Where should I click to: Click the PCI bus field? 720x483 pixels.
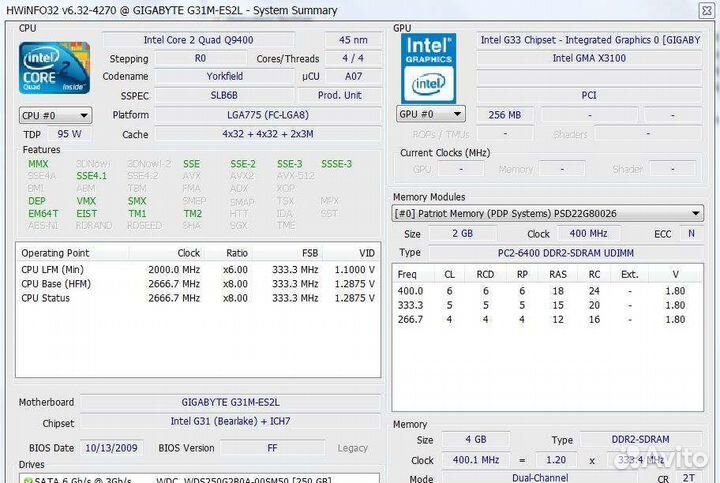pyautogui.click(x=590, y=95)
